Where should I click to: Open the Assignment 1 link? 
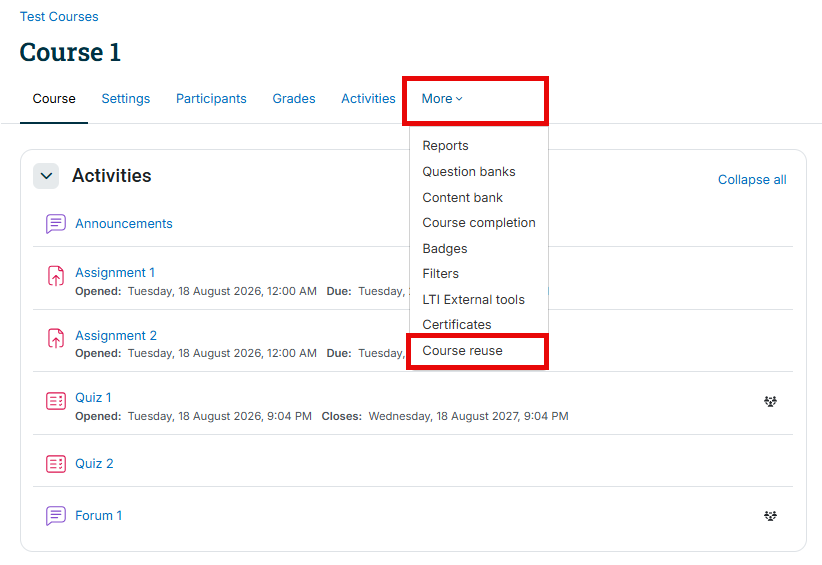tap(115, 273)
